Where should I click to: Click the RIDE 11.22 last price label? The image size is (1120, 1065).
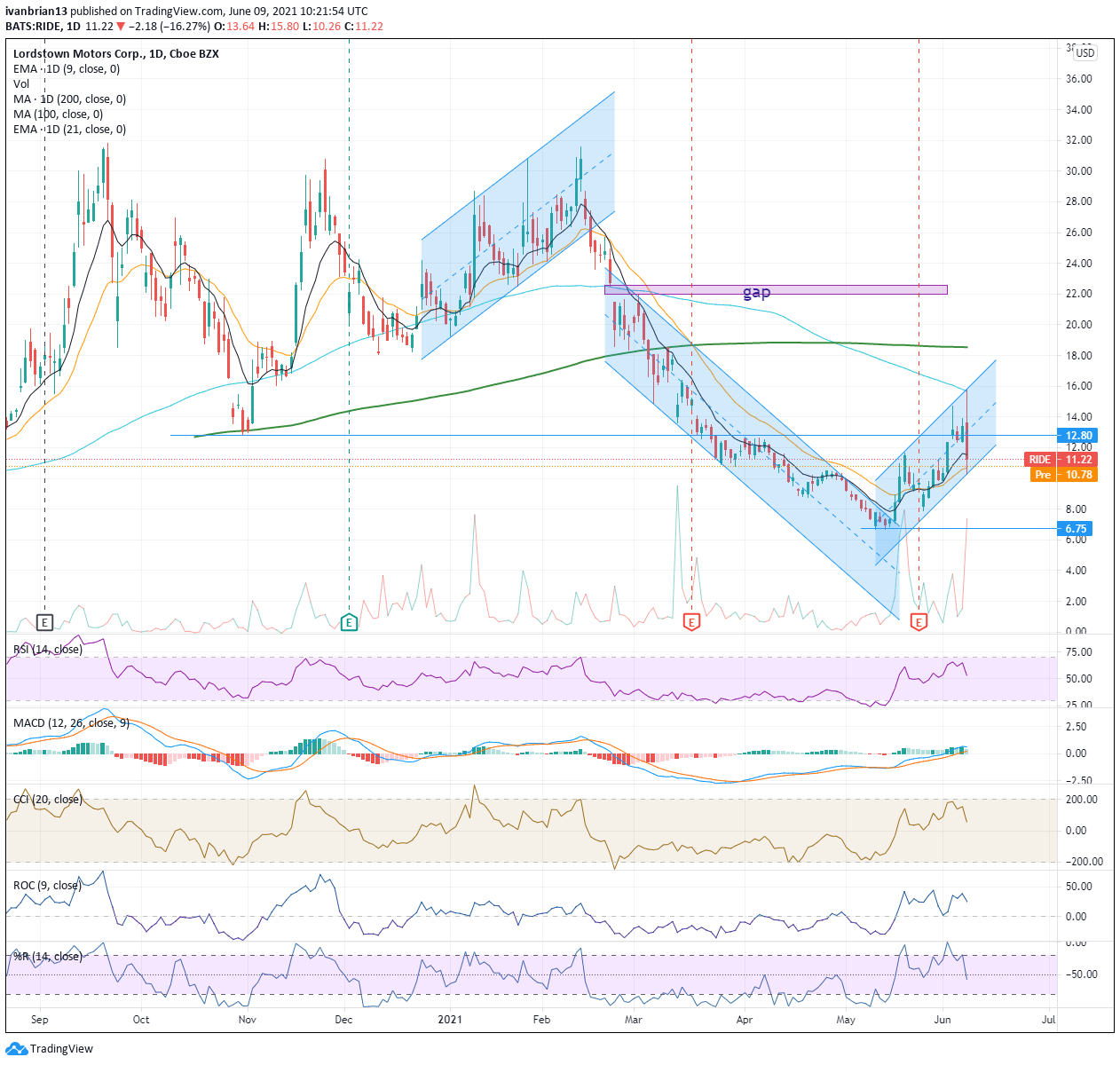point(1061,460)
